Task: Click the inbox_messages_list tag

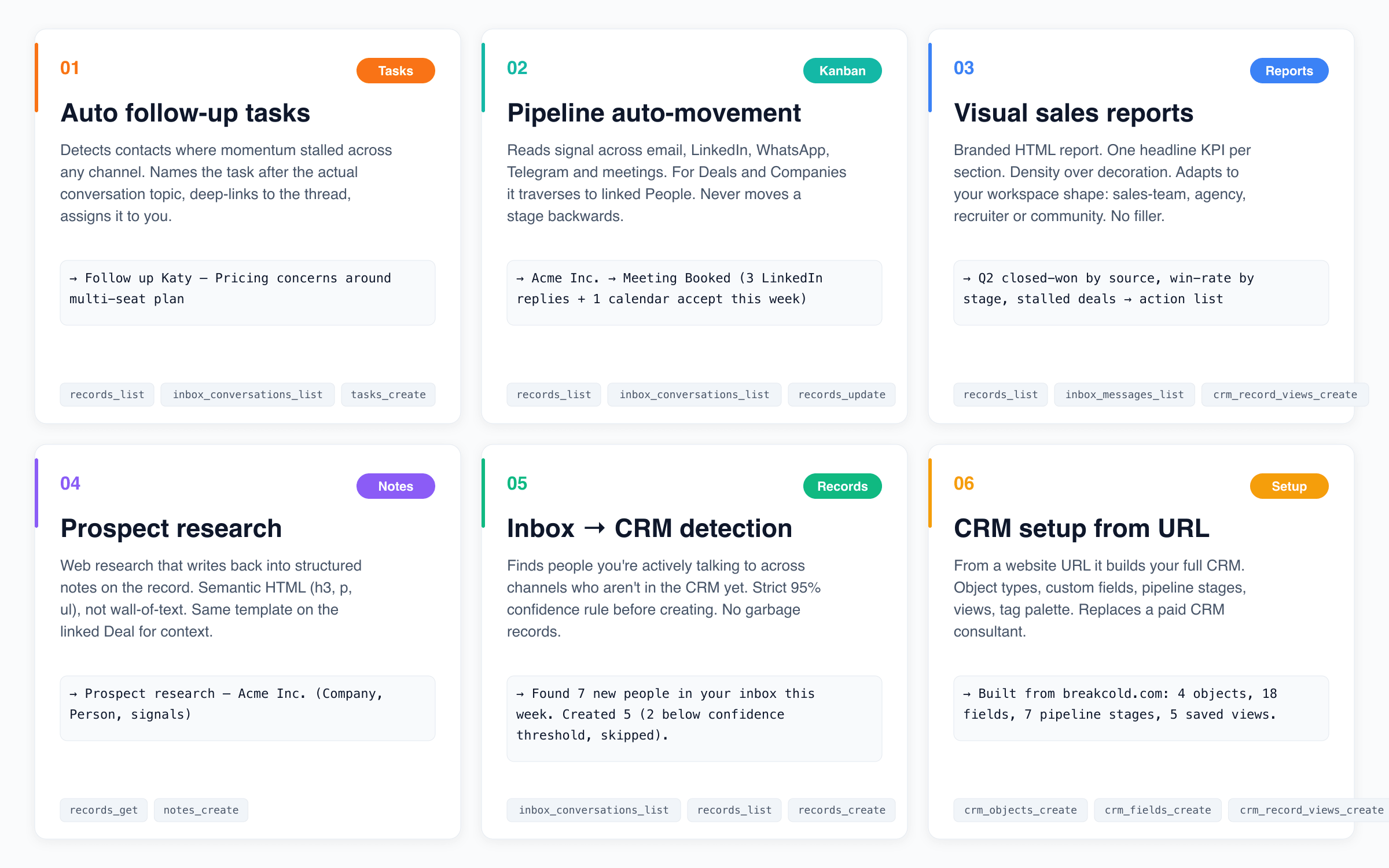Action: point(1125,395)
